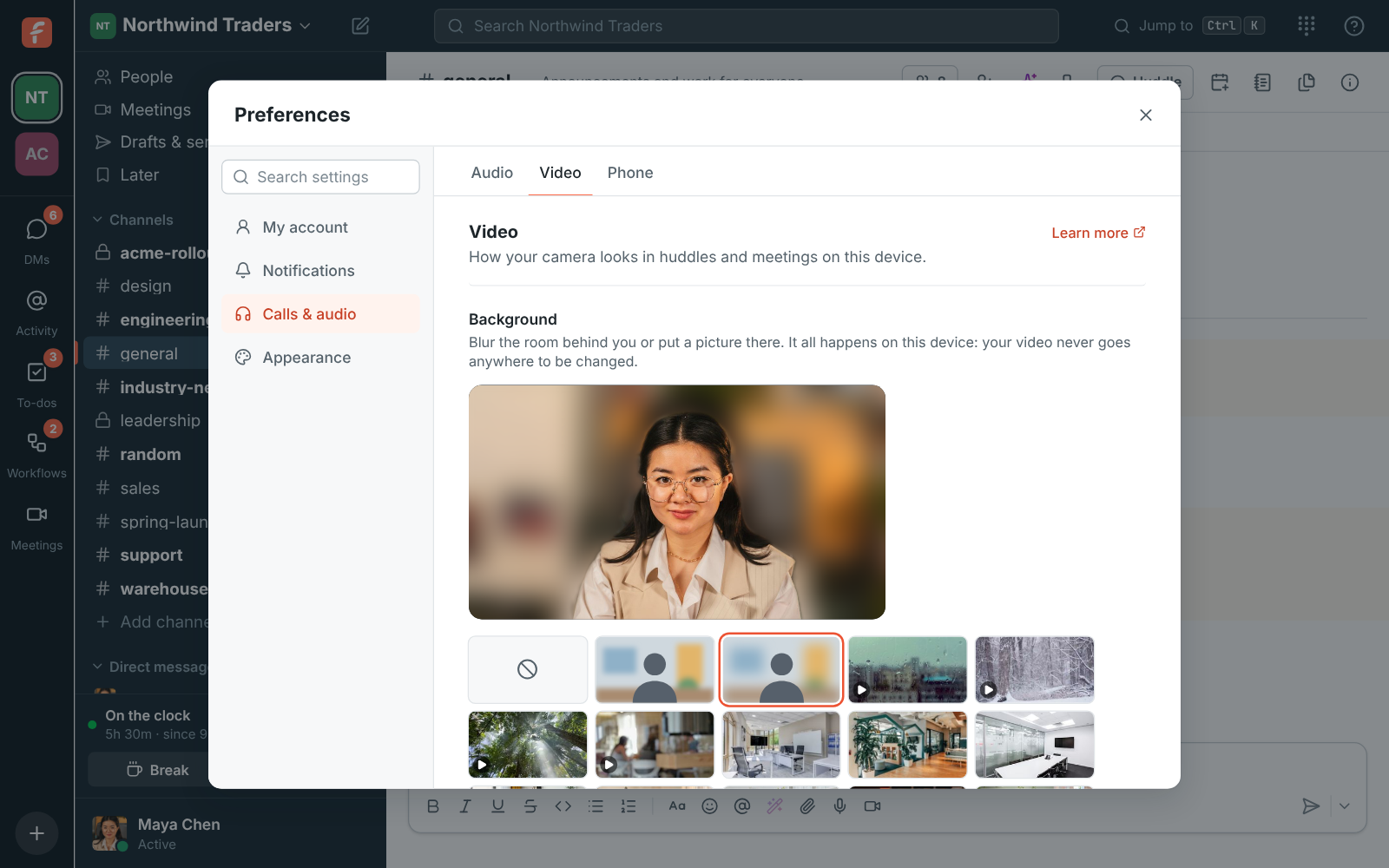Switch to the Phone tab
1389x868 pixels.
tap(630, 173)
